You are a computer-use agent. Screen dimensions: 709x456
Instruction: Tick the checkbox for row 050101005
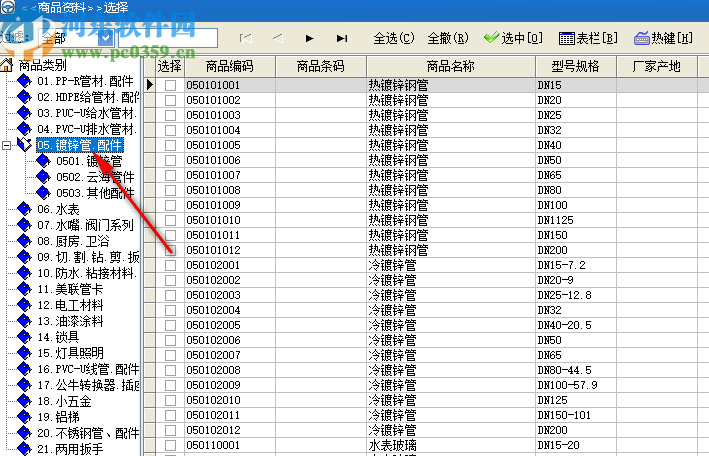(170, 146)
